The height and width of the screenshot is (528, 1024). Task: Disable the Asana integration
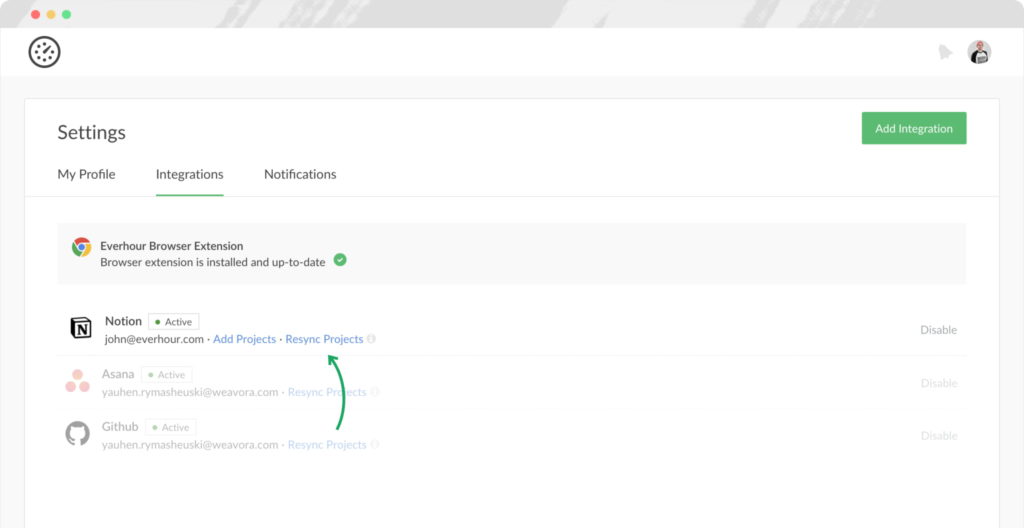[939, 383]
